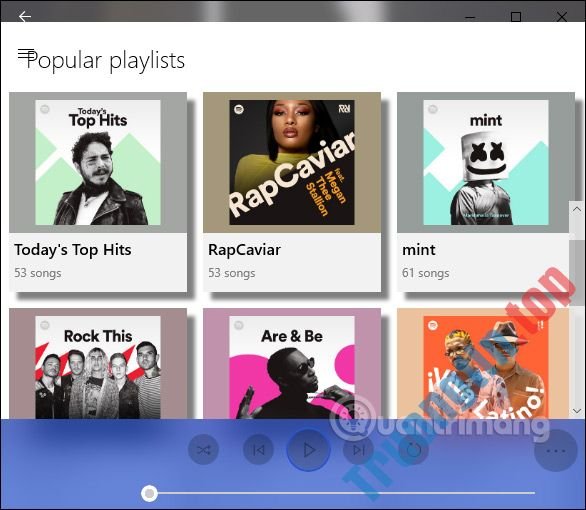Open the mint playlist cover
This screenshot has width=586, height=510.
pyautogui.click(x=486, y=163)
